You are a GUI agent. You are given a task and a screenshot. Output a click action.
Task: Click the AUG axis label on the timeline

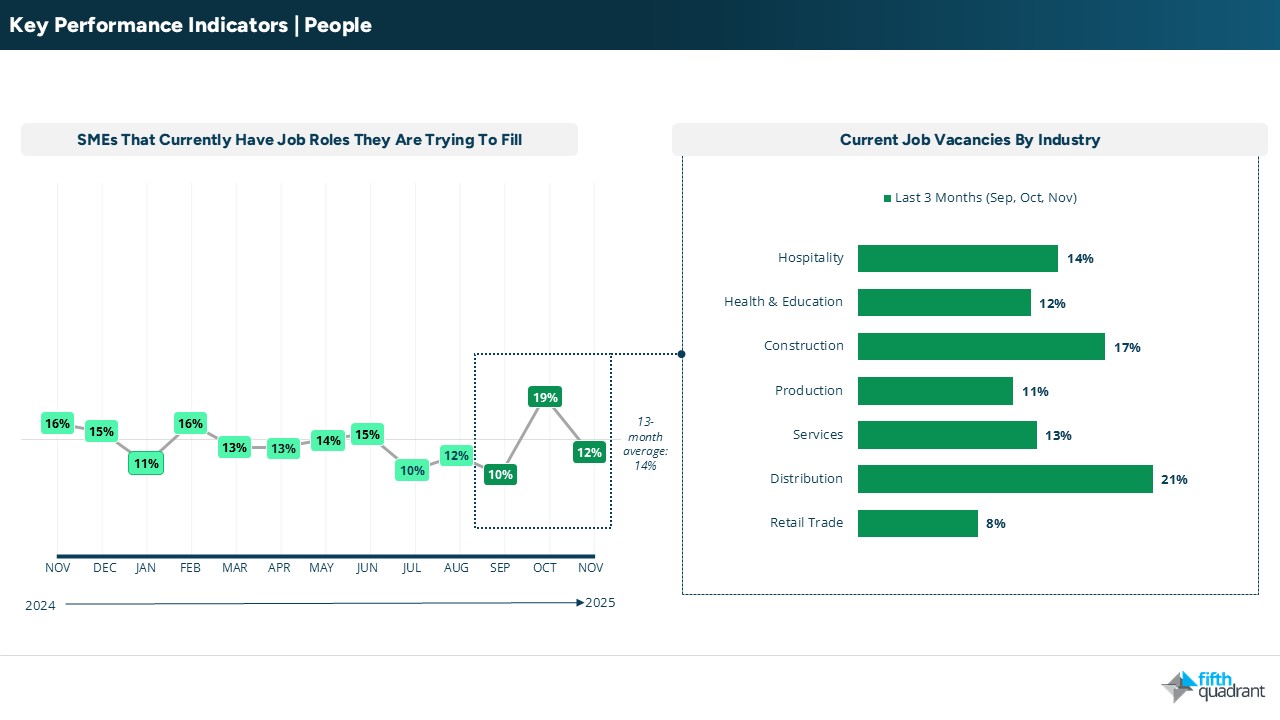coord(456,567)
